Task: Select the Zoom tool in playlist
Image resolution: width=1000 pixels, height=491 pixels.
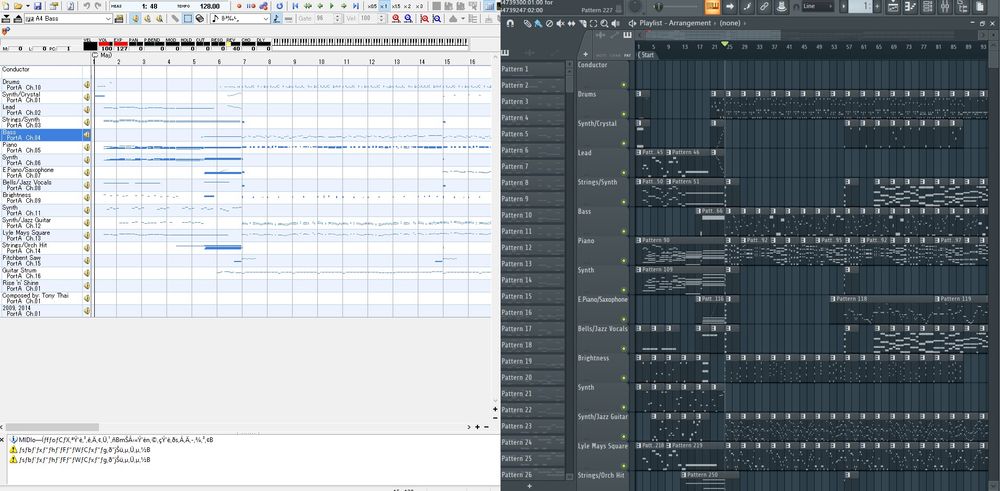Action: click(x=604, y=23)
